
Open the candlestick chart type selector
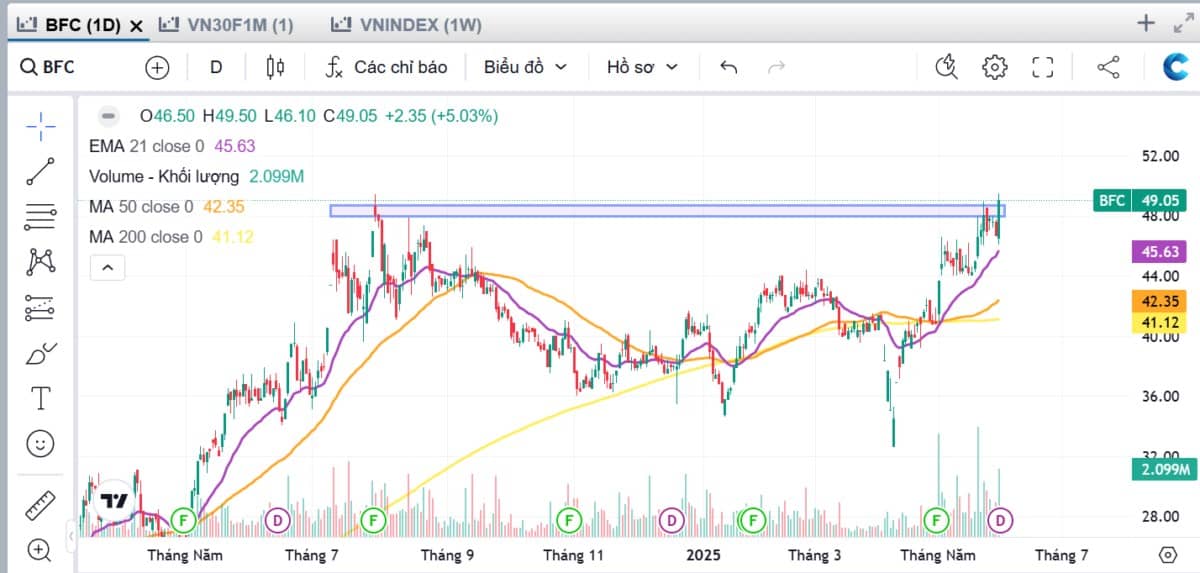click(x=275, y=67)
